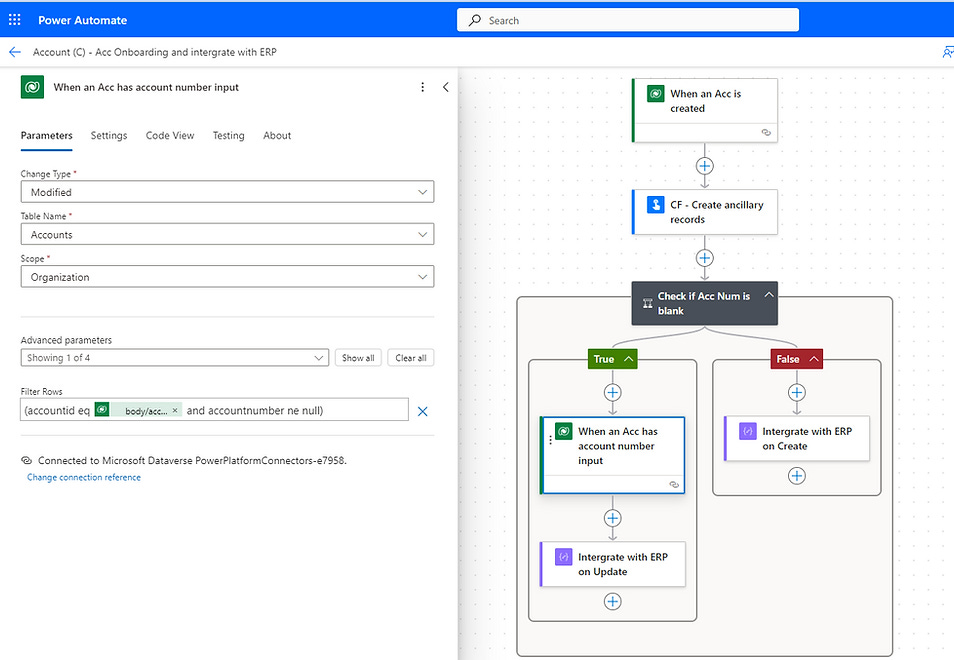
Task: Click into the Filter Rows expression field
Action: [x=214, y=410]
